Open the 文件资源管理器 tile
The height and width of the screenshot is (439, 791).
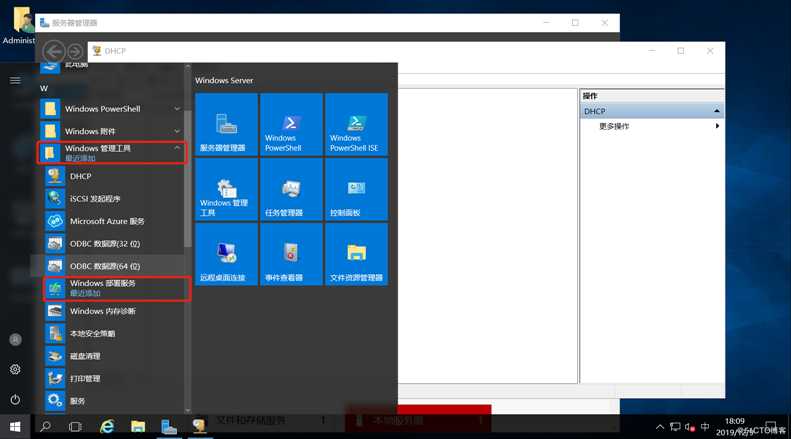[356, 254]
